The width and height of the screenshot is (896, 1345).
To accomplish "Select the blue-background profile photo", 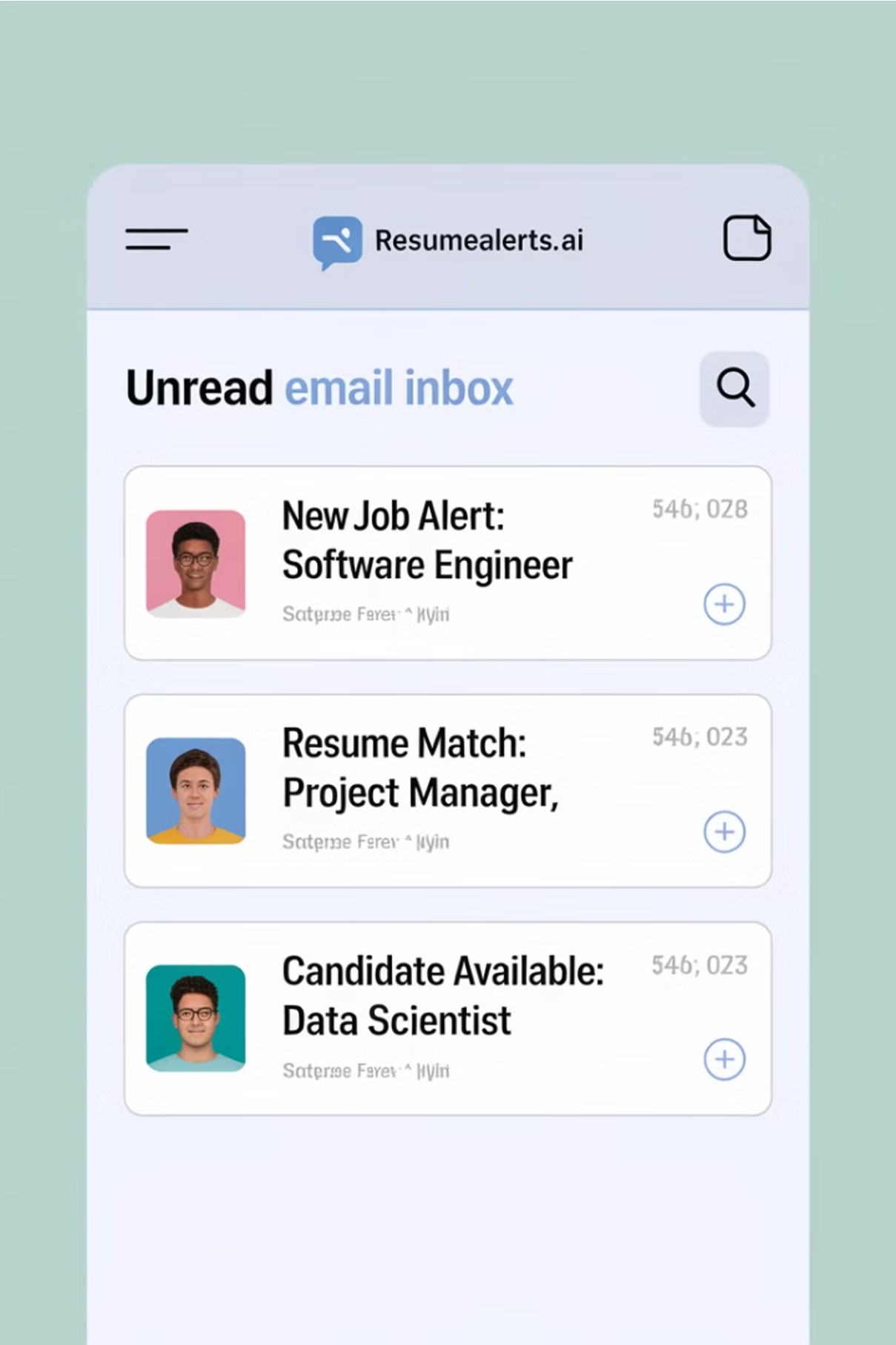I will click(x=196, y=791).
